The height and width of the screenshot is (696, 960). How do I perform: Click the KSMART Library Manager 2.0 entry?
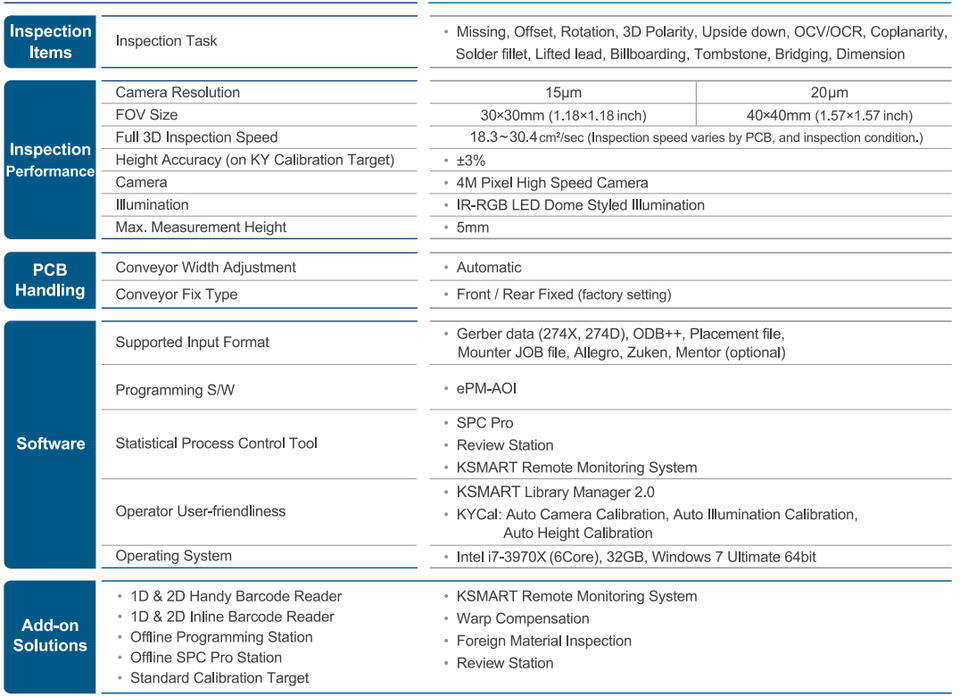point(555,492)
